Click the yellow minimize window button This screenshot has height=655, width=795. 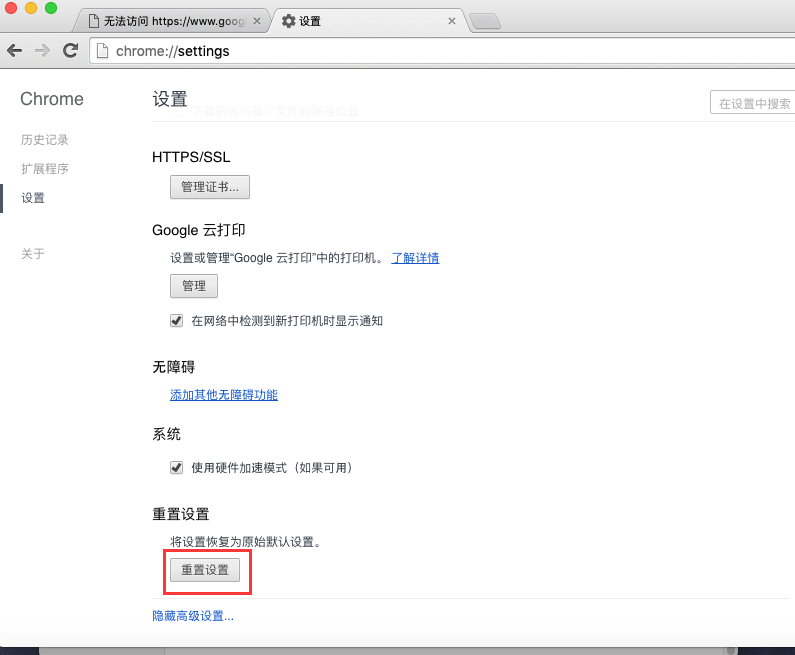pos(31,8)
